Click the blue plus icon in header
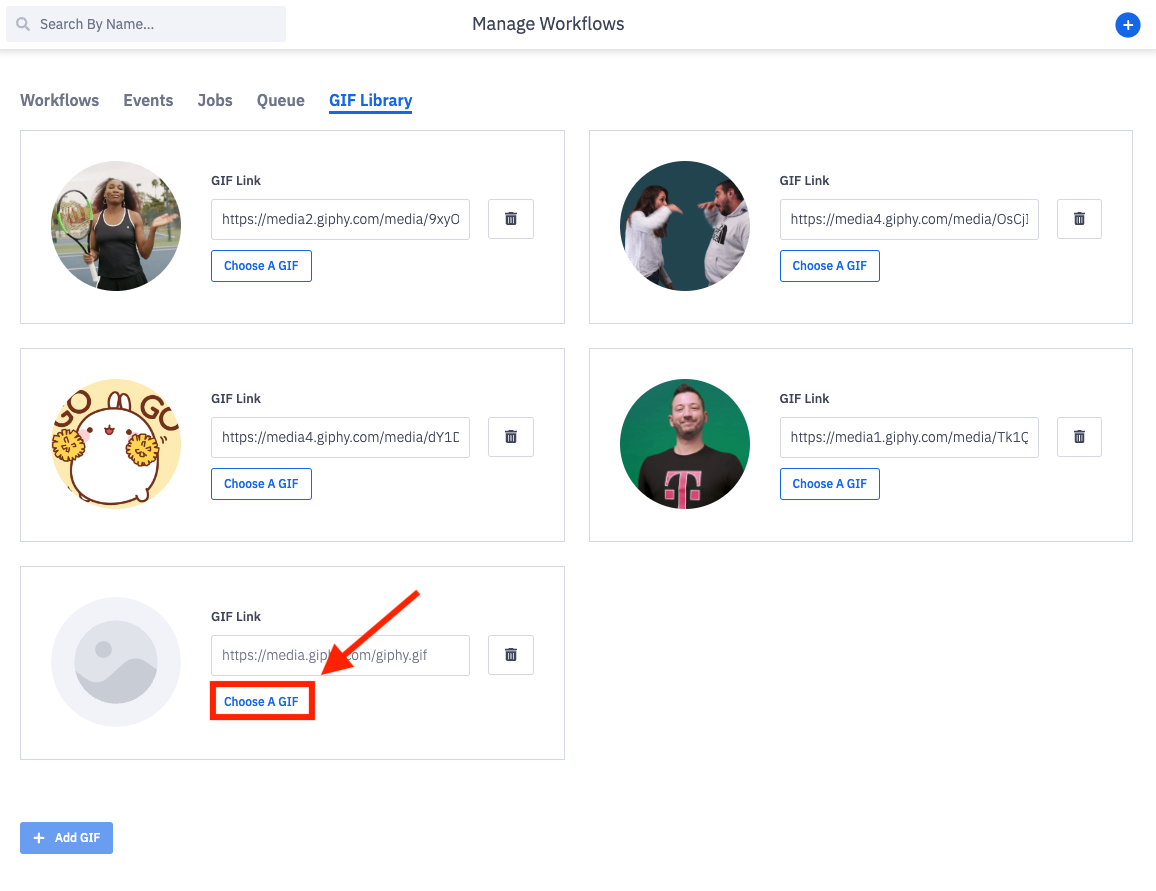The height and width of the screenshot is (891, 1156). tap(1127, 26)
